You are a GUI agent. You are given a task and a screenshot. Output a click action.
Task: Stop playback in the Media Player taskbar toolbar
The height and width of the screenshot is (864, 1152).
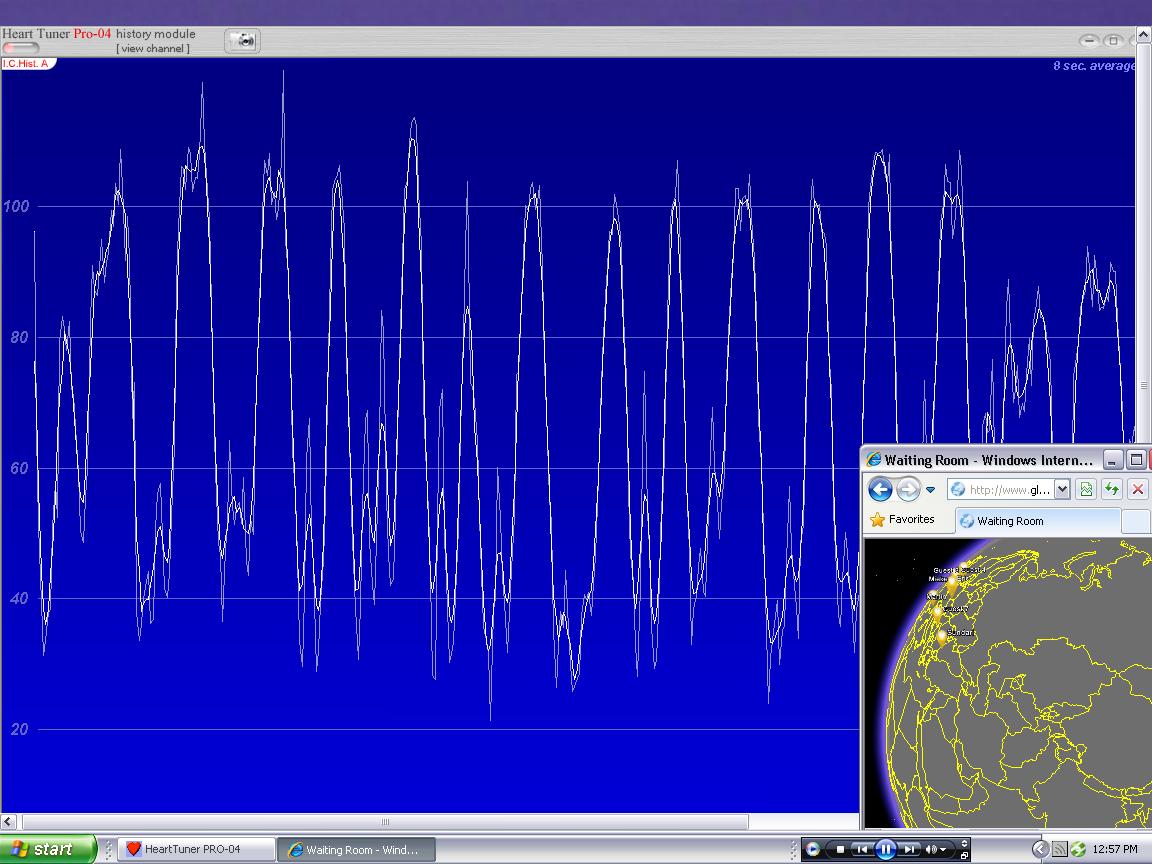click(840, 849)
